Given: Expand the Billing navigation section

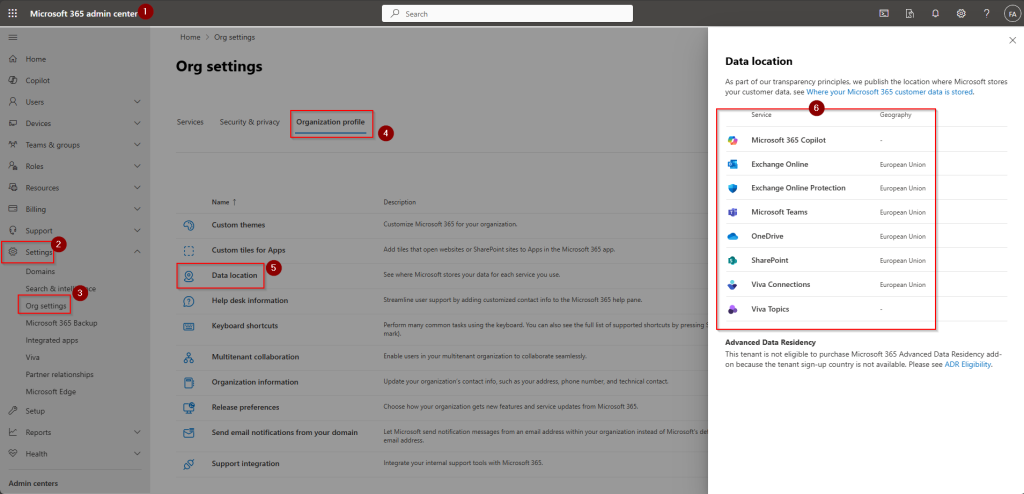Looking at the screenshot, I should (x=137, y=209).
